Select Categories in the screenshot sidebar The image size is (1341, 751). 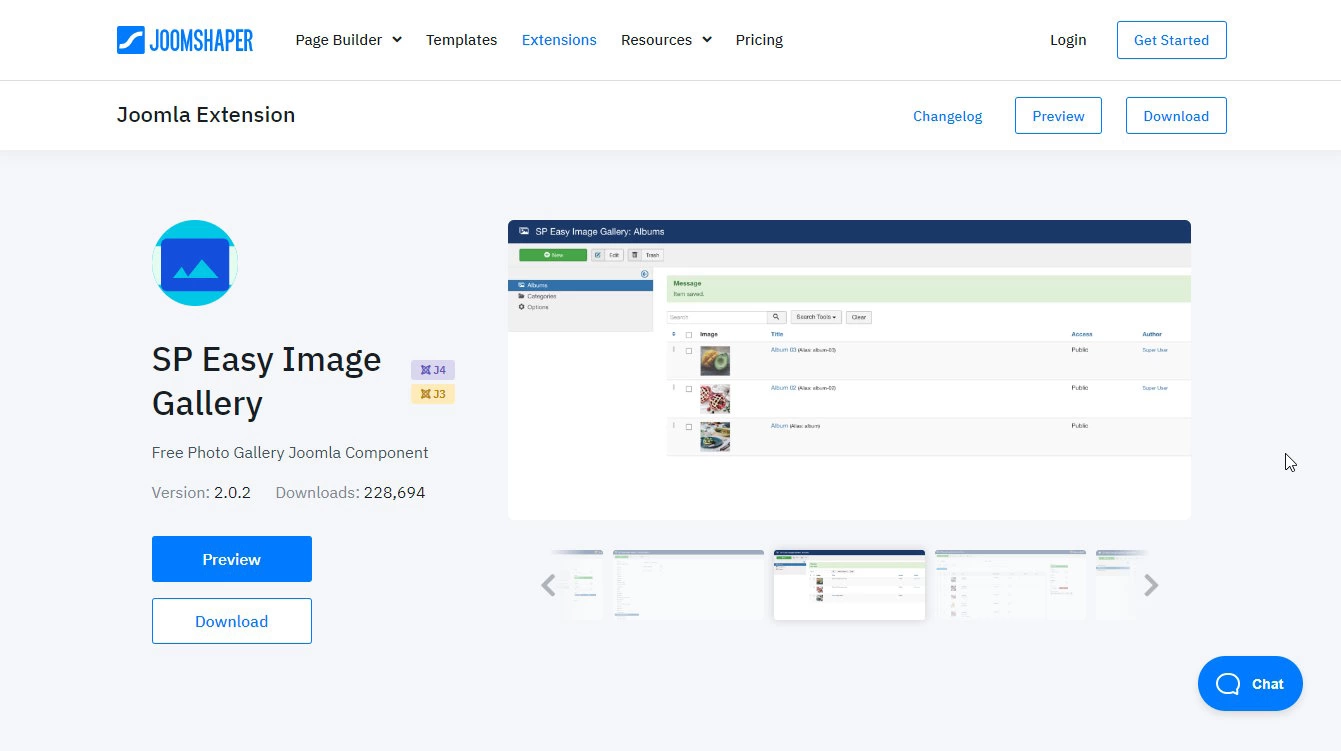click(537, 296)
